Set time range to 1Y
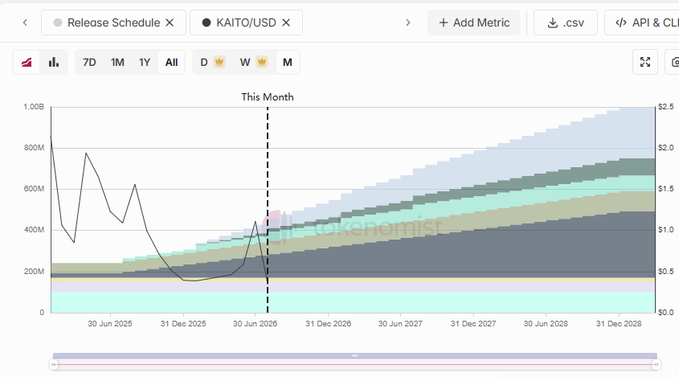 [145, 62]
